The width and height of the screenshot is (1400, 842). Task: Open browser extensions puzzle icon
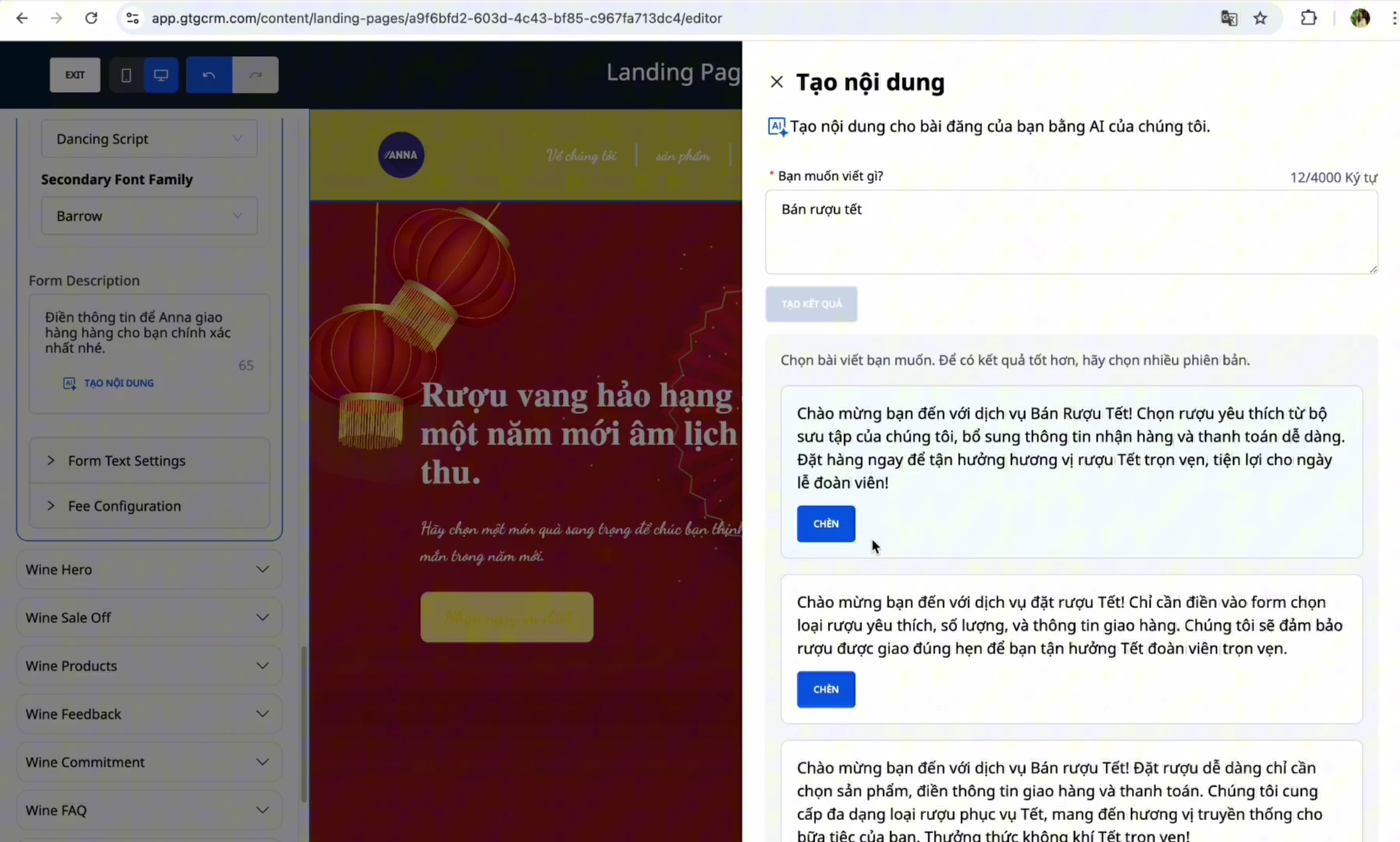click(1309, 18)
